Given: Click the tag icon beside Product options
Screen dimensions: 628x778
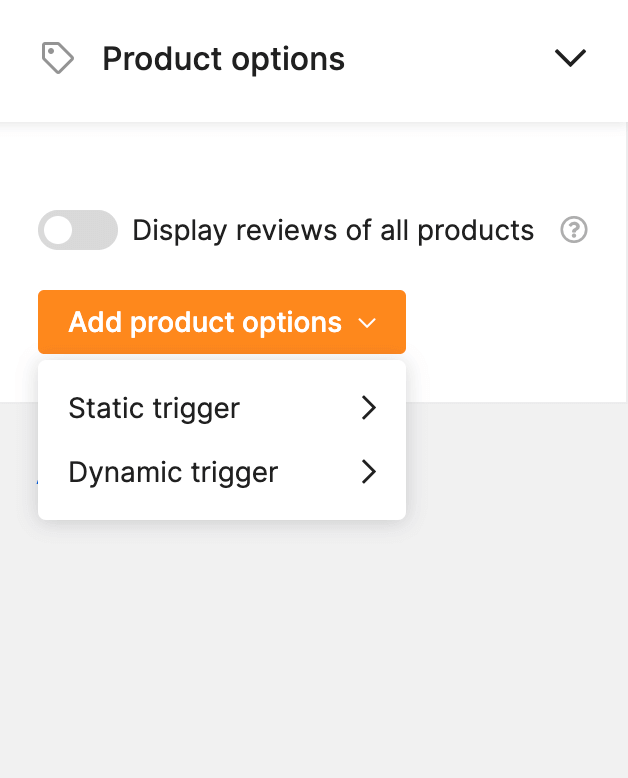Looking at the screenshot, I should click(x=58, y=58).
